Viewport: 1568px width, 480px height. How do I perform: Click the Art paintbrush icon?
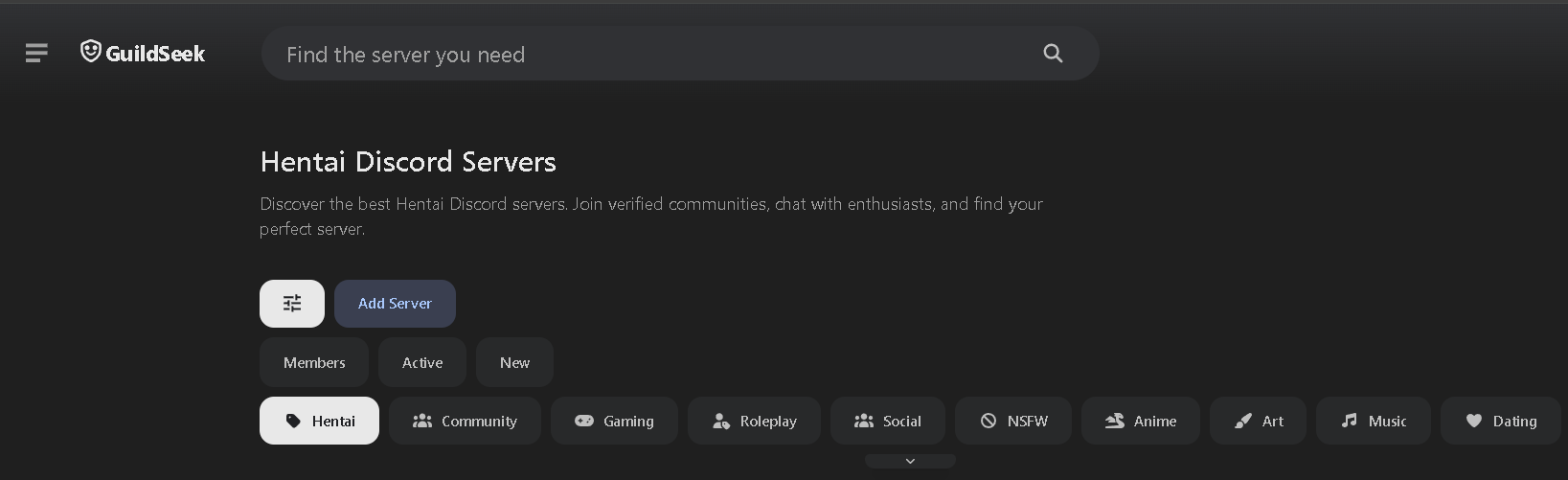point(1242,421)
